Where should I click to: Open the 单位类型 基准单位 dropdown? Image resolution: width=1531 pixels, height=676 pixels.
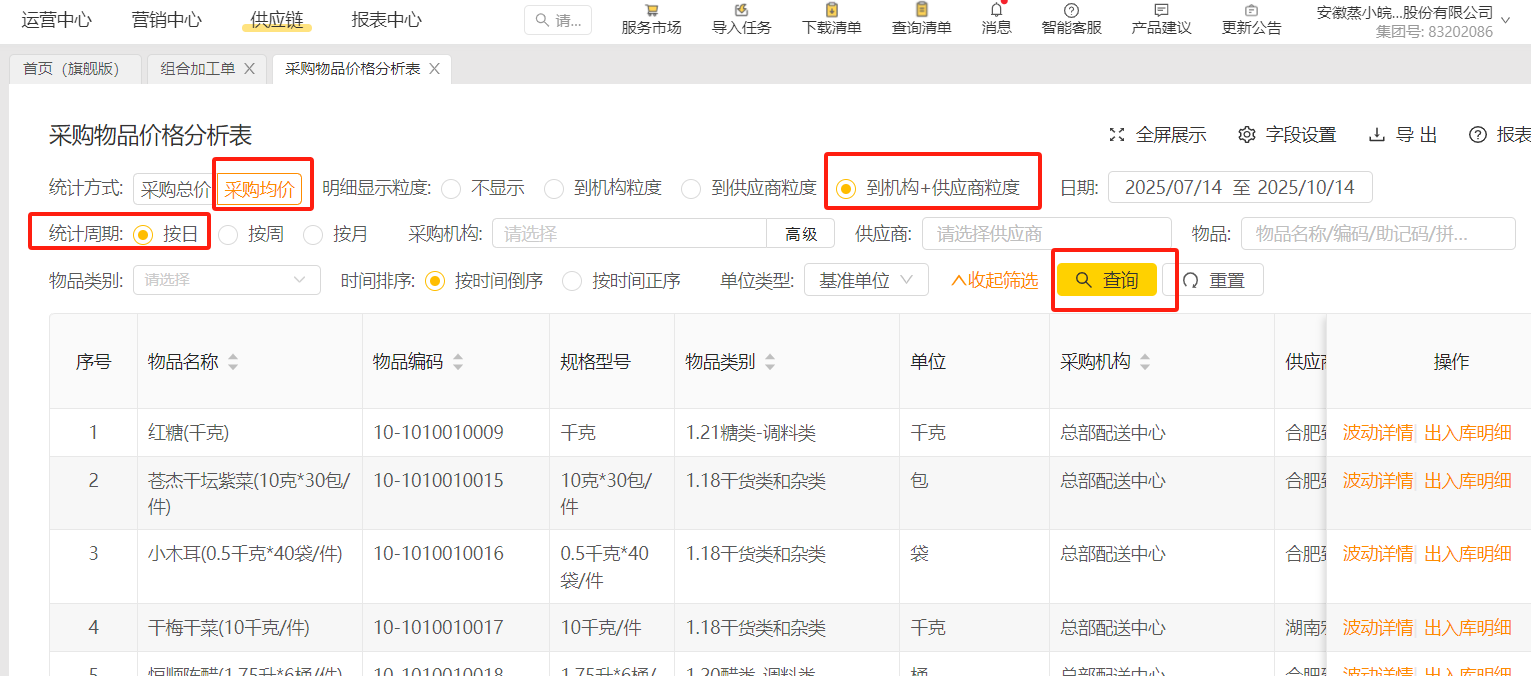coord(866,280)
